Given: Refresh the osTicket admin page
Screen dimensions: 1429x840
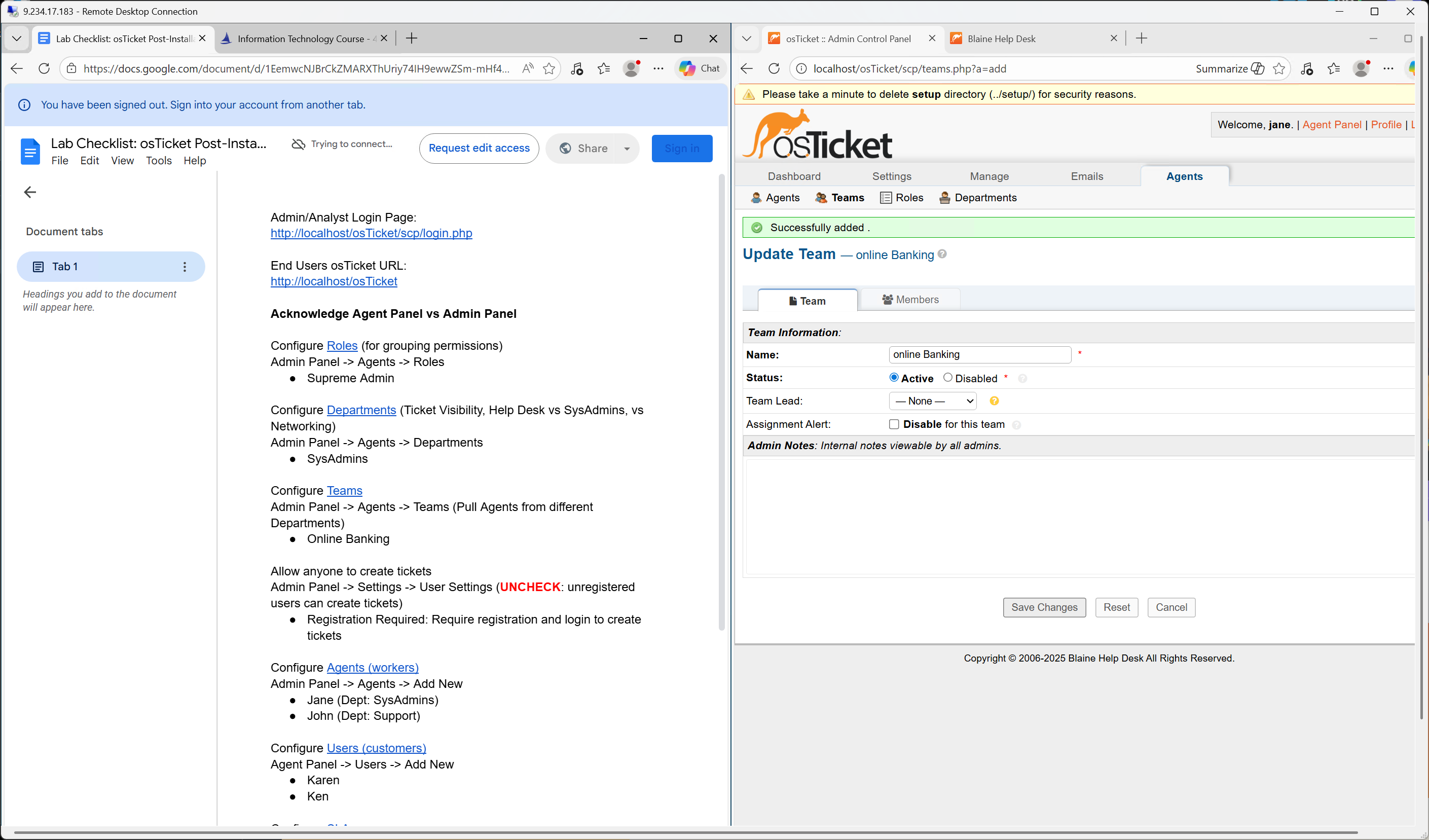Looking at the screenshot, I should pyautogui.click(x=774, y=68).
